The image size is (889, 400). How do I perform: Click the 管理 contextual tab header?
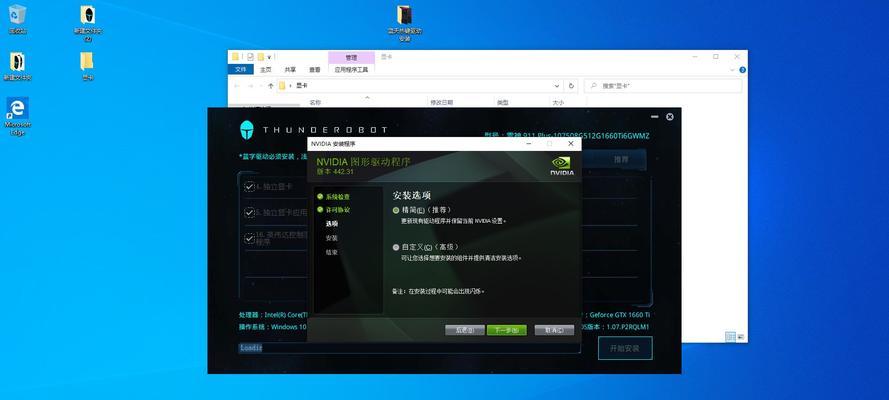[x=351, y=57]
